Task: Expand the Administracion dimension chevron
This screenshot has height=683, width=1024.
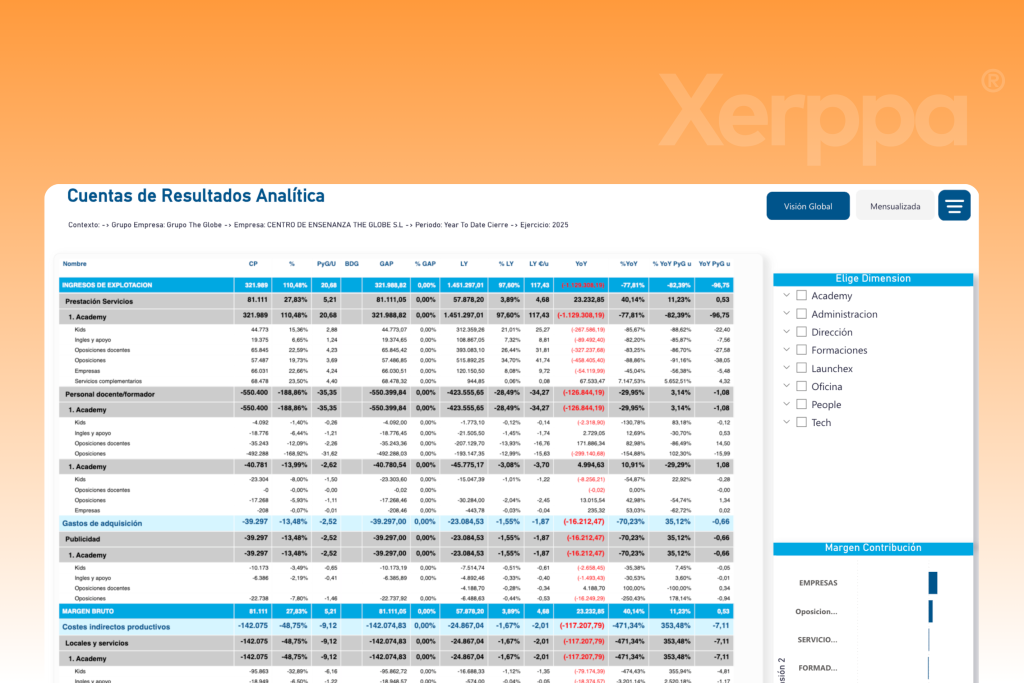Action: point(787,314)
